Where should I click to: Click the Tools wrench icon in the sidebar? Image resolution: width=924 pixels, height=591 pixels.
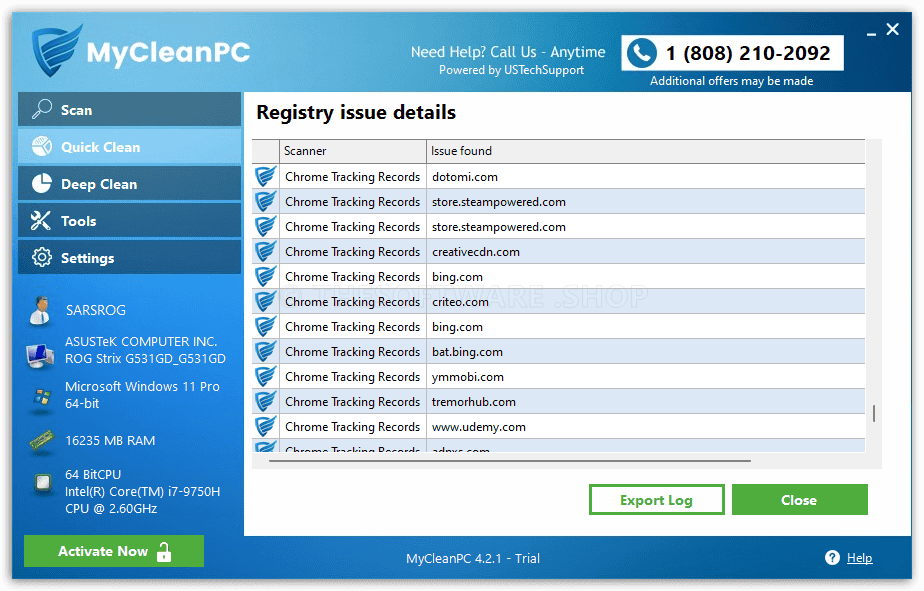[41, 220]
